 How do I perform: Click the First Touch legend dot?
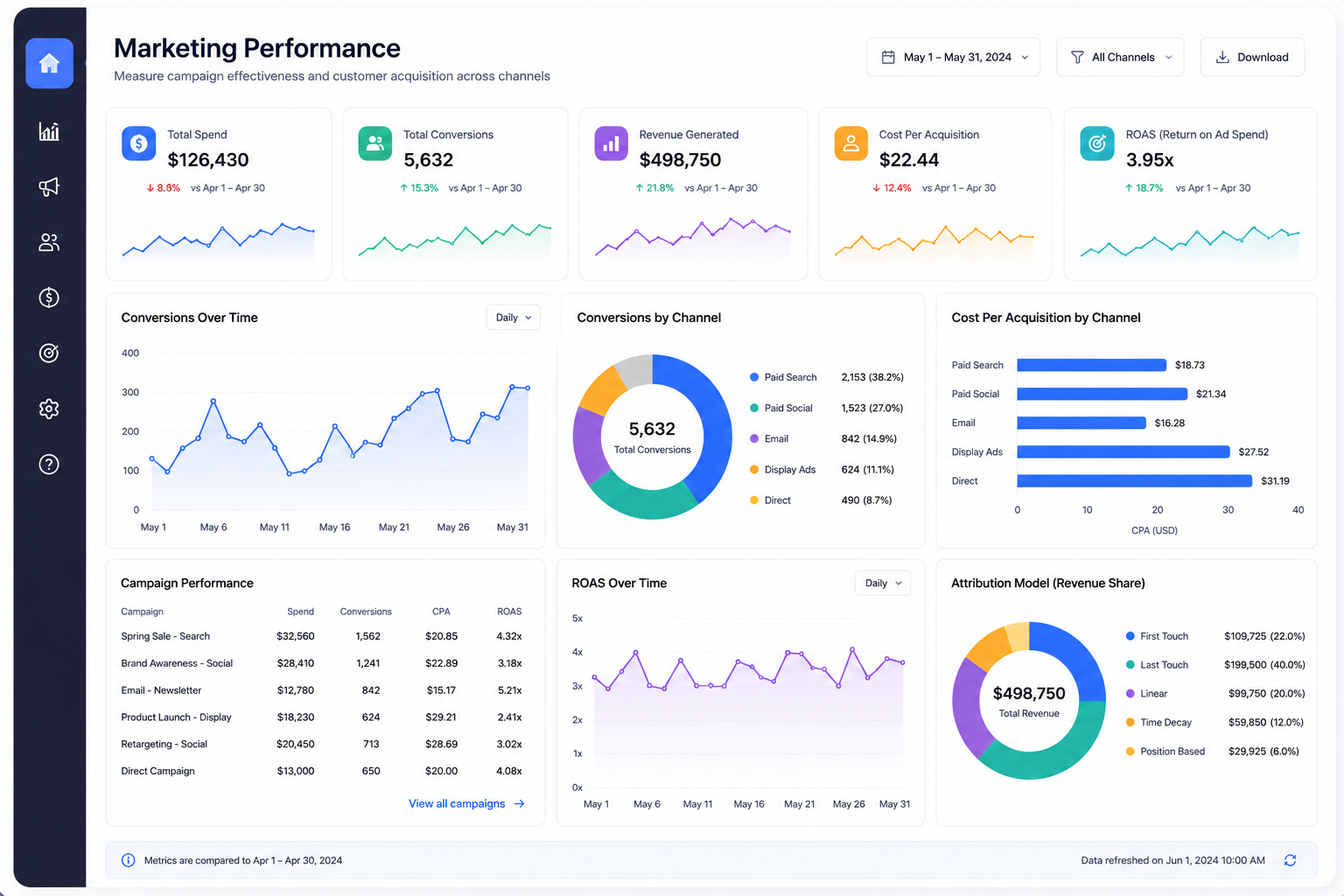(x=1130, y=636)
